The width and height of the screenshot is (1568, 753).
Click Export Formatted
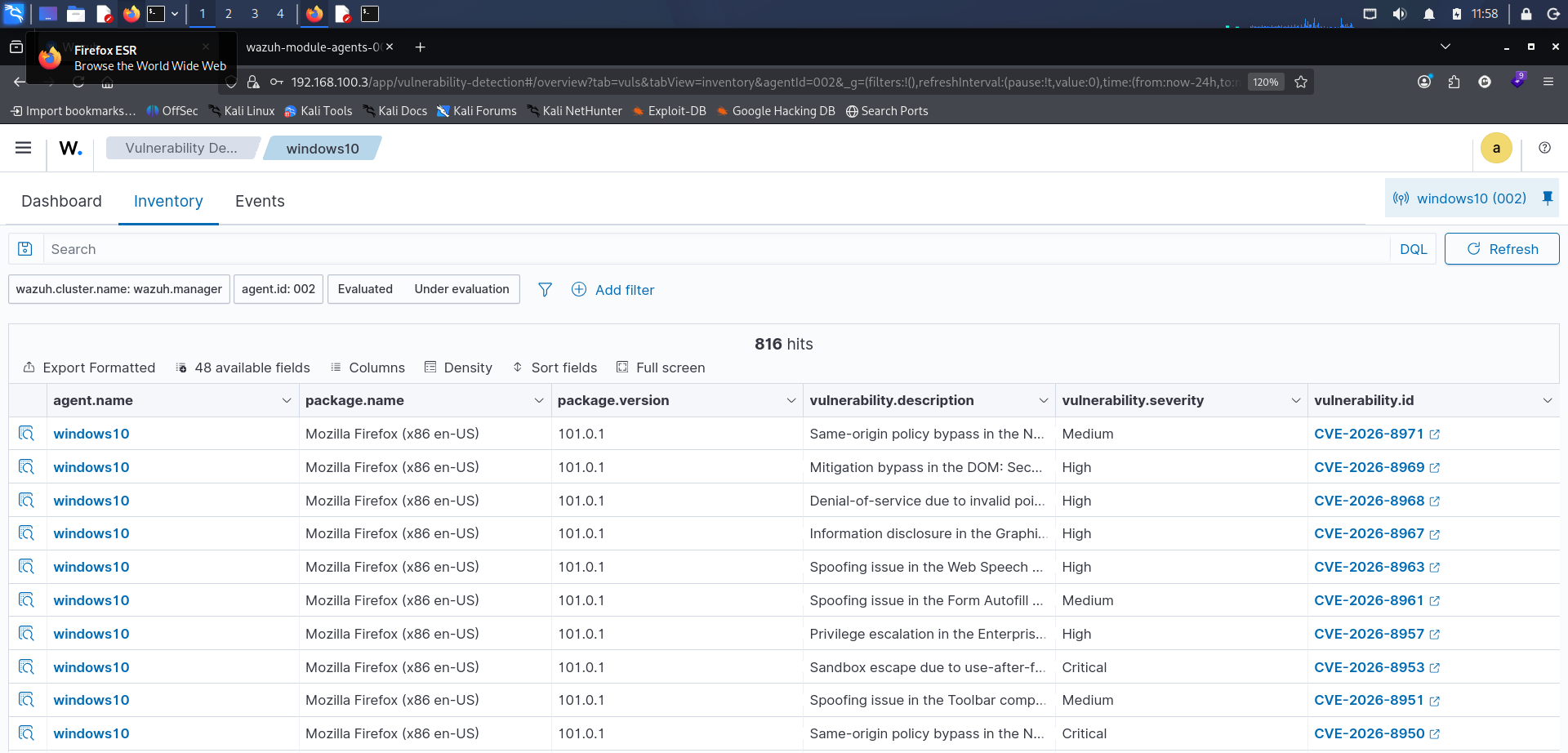89,368
